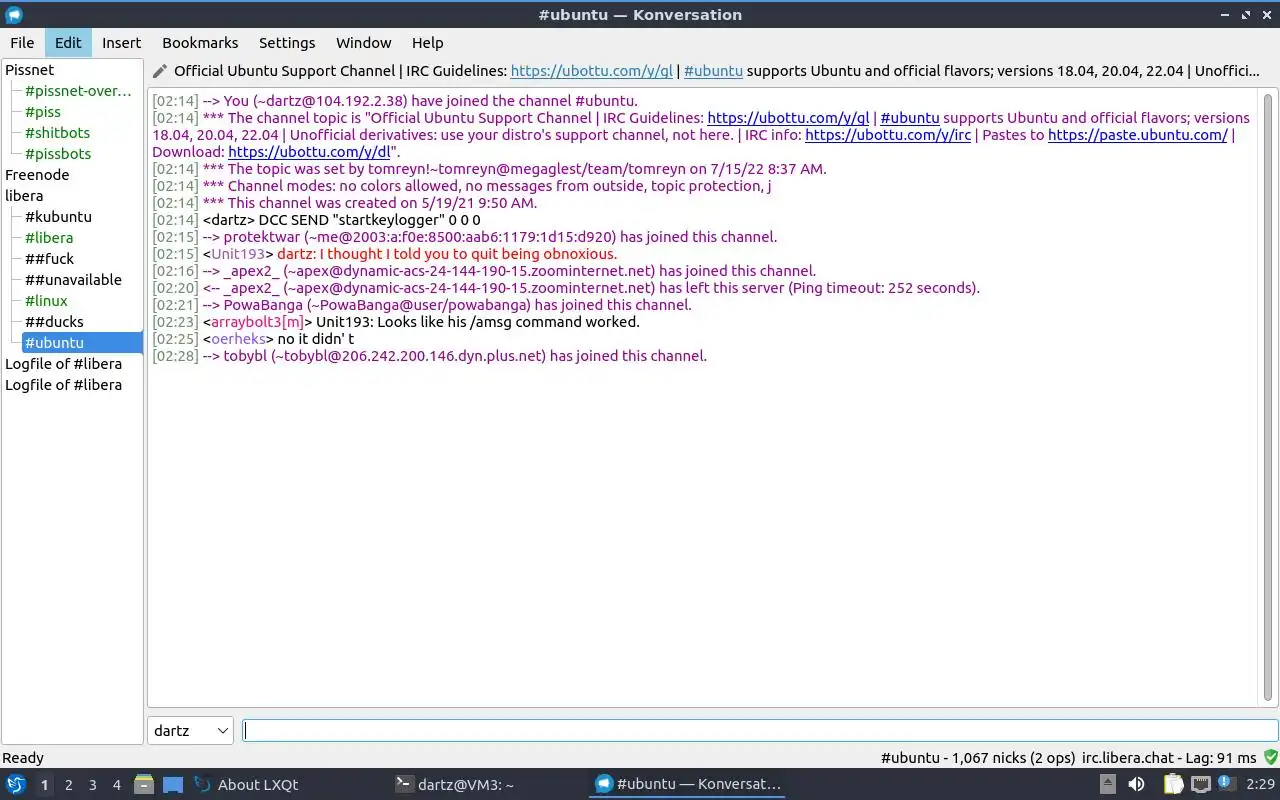
Task: Switch to the ##fuck channel
Action: pos(49,259)
